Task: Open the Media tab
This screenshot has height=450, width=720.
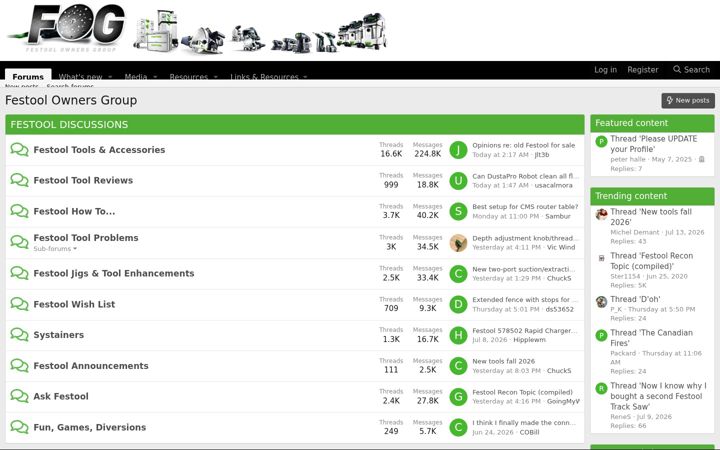Action: click(136, 77)
